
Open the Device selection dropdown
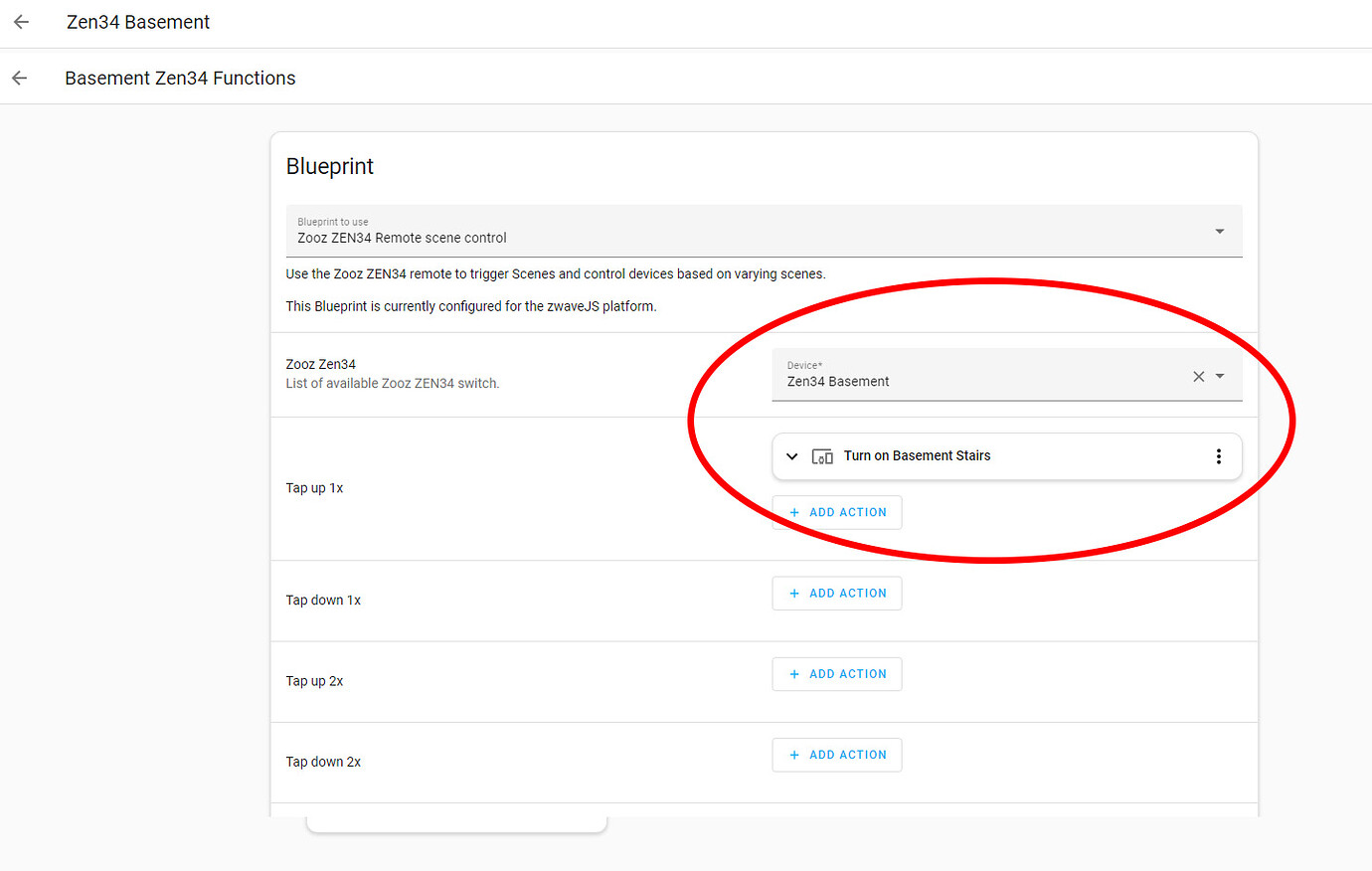click(x=1221, y=377)
